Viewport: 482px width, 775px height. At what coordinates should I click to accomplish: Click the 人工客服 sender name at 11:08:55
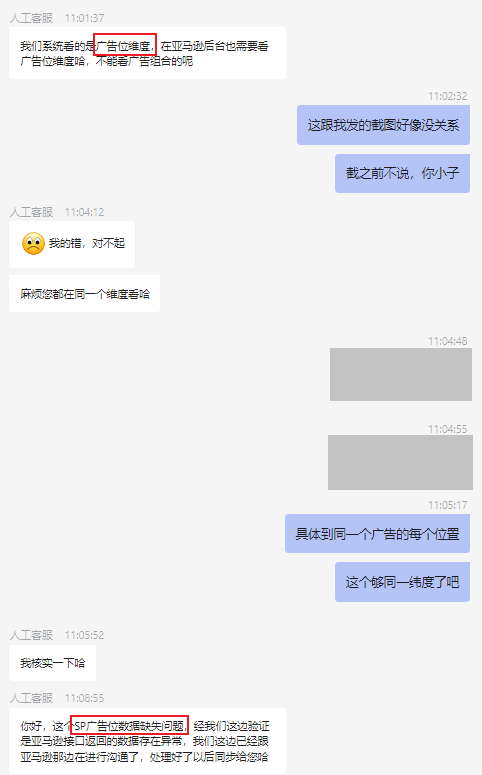coord(31,698)
